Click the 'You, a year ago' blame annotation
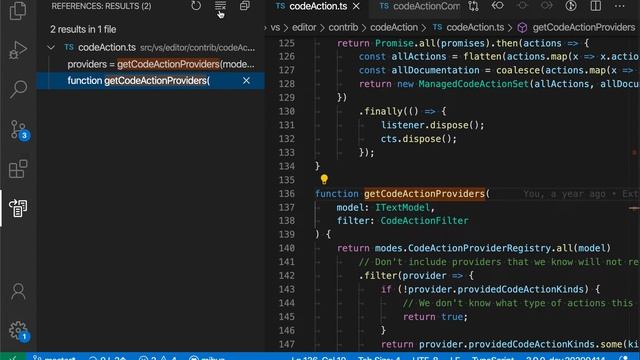 point(564,194)
